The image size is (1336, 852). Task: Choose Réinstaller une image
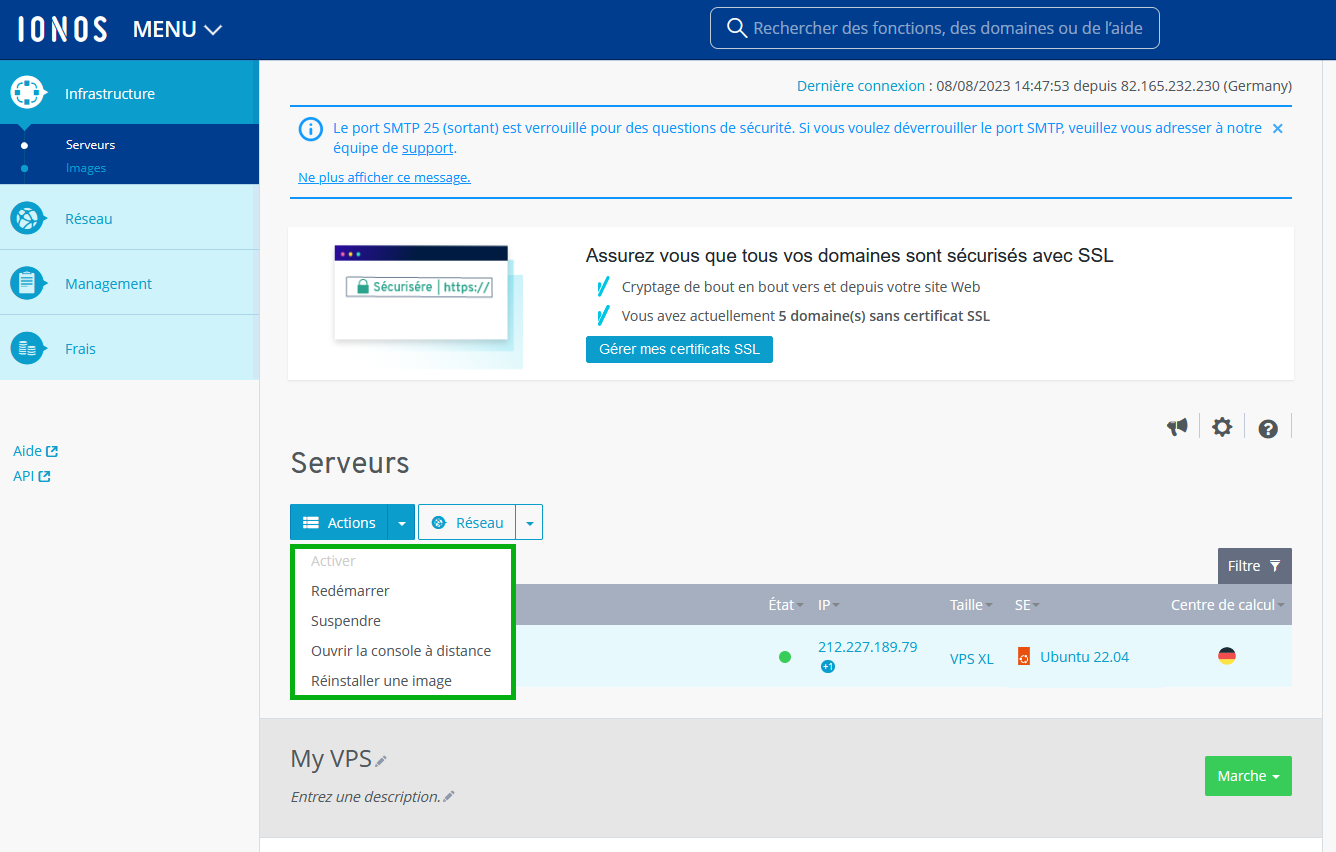coord(381,681)
